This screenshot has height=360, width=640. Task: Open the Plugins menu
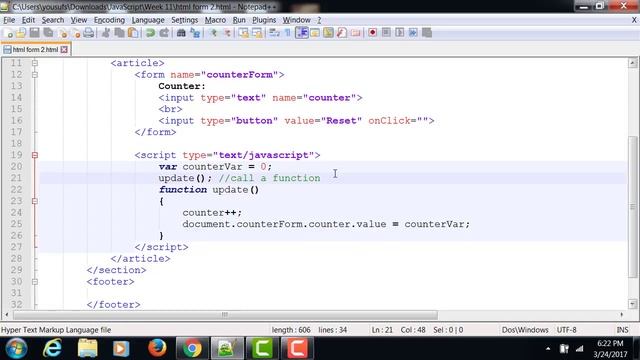(264, 20)
